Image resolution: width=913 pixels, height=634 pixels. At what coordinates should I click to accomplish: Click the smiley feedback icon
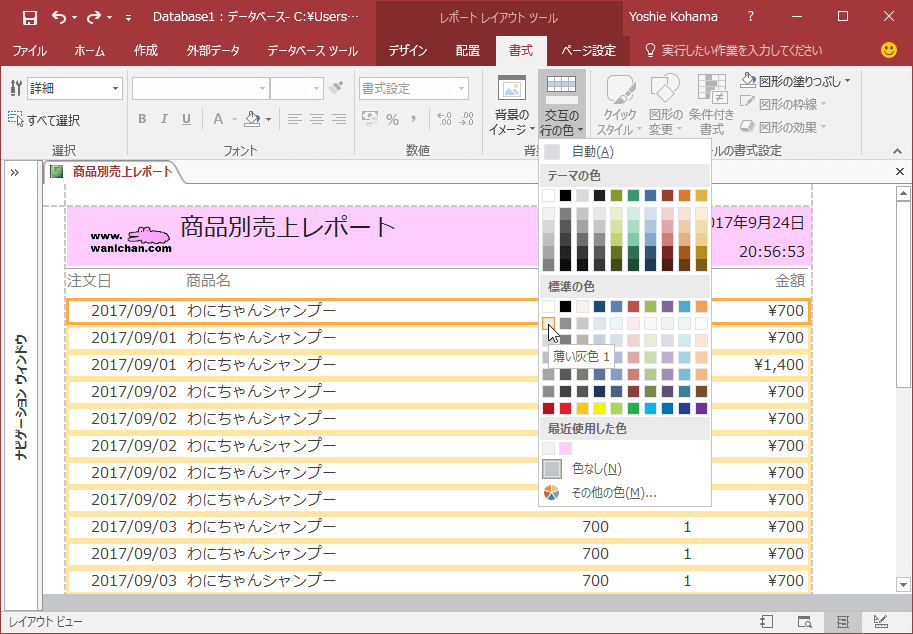(x=888, y=50)
